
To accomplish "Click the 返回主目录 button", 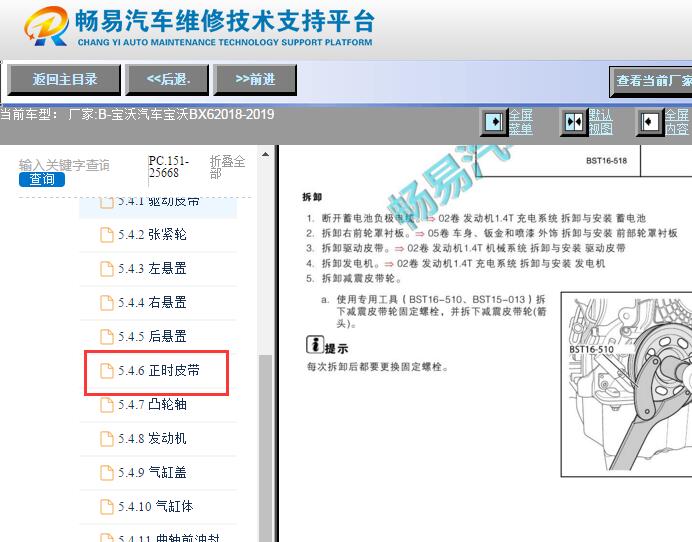I will coord(64,80).
